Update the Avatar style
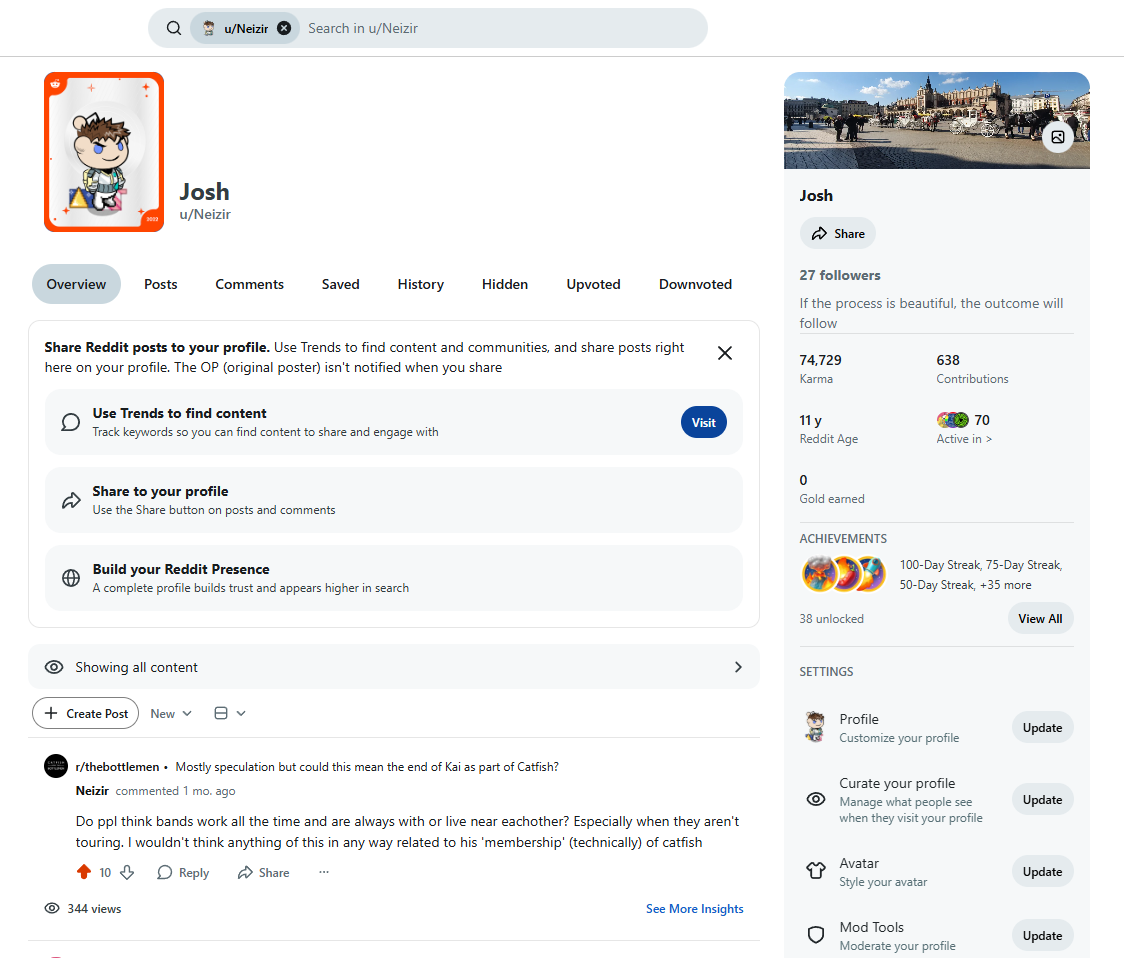Screen dimensions: 1124x958 1042,872
